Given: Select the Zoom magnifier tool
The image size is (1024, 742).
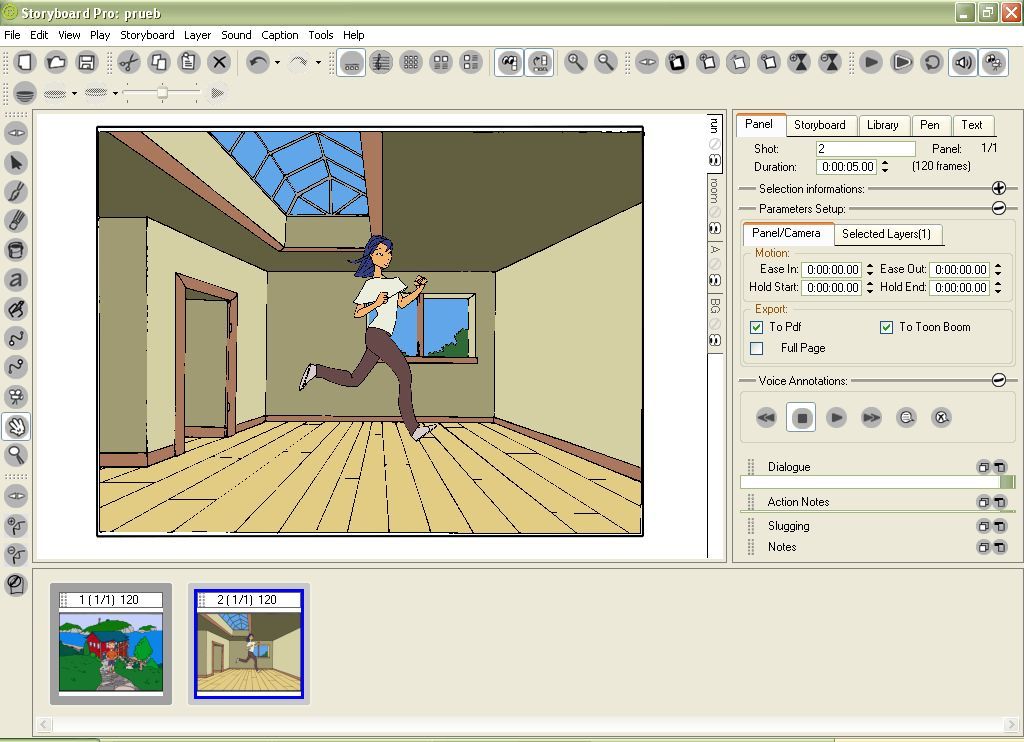Looking at the screenshot, I should click(x=16, y=455).
